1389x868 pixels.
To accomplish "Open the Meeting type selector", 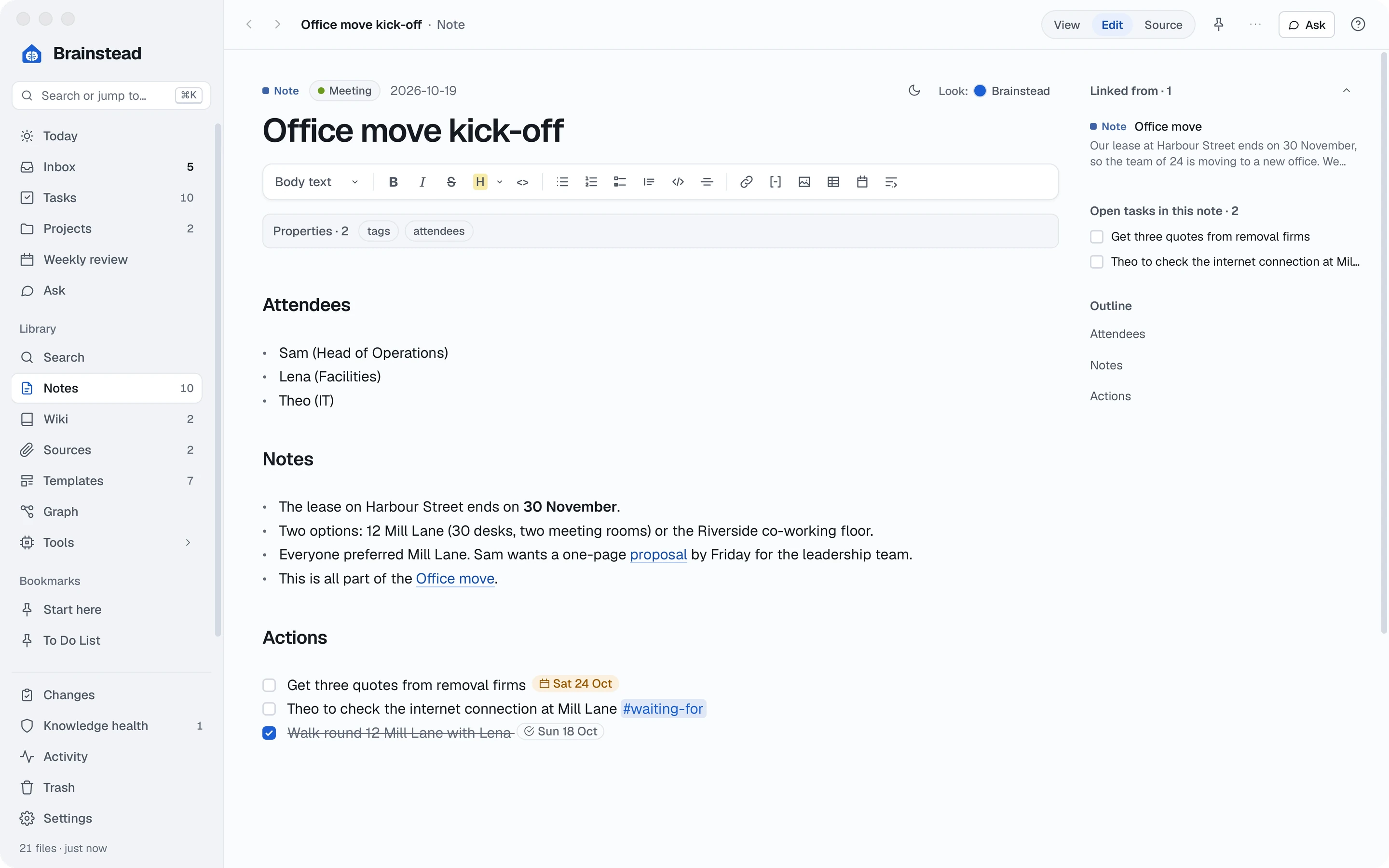I will click(x=344, y=91).
